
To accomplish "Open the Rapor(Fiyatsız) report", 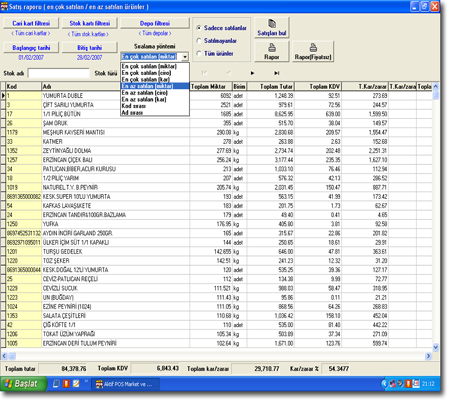I will pyautogui.click(x=313, y=51).
